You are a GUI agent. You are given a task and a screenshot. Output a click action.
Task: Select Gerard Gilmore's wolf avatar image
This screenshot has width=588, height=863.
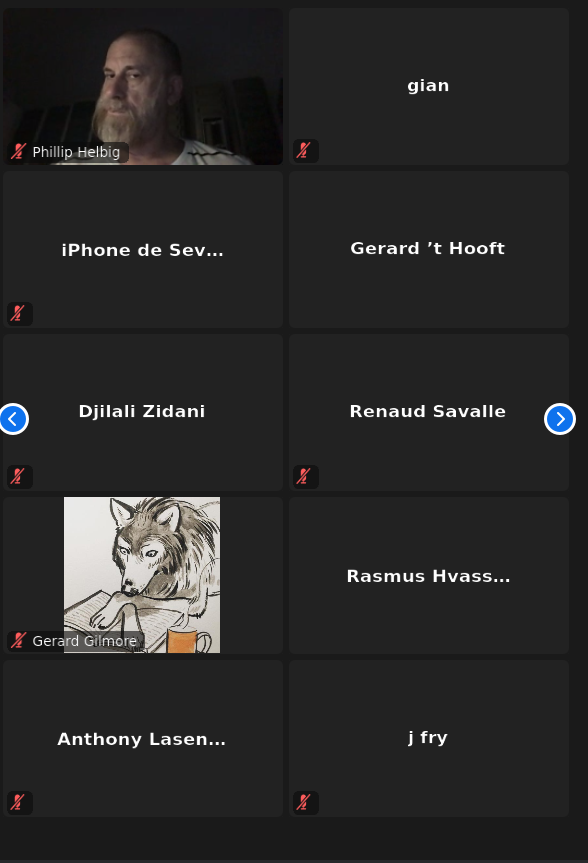click(142, 575)
